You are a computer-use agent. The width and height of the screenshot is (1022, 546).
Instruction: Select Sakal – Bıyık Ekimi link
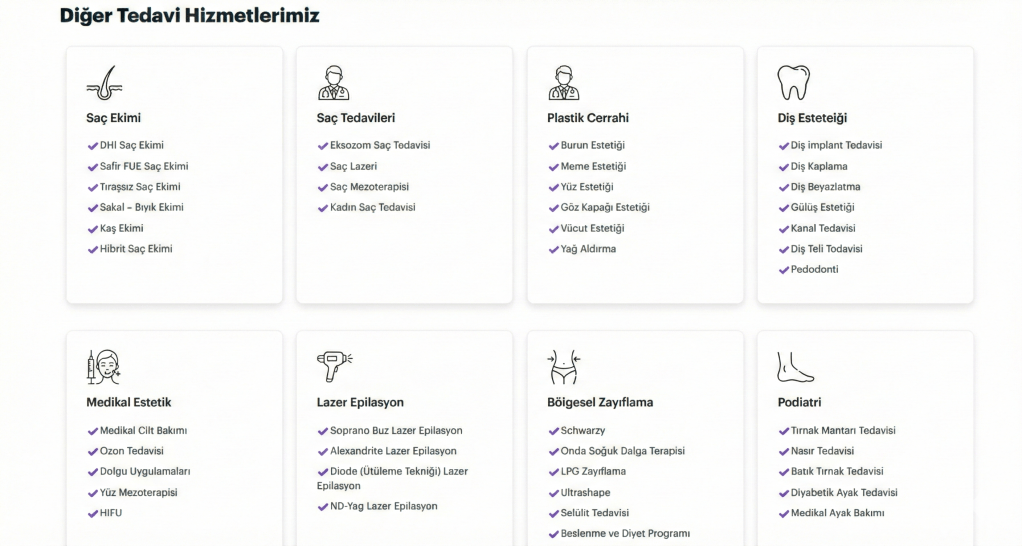coord(141,208)
